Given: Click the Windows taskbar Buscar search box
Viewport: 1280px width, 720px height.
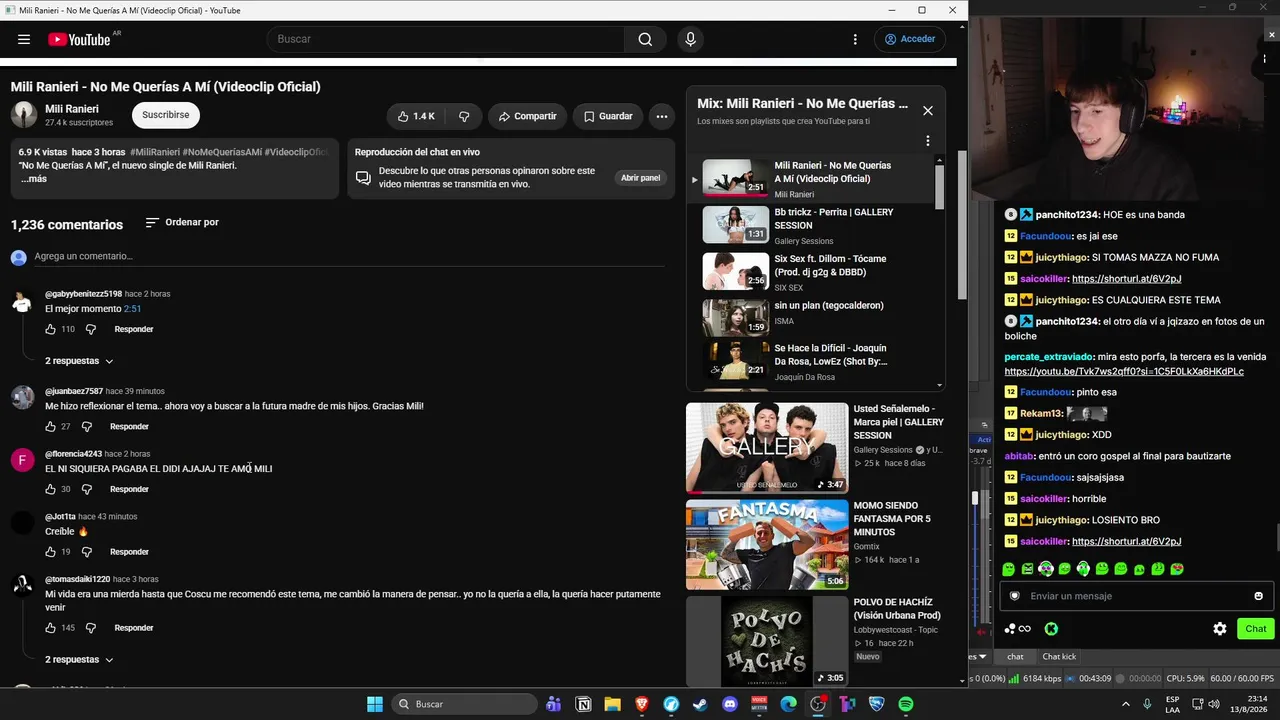Looking at the screenshot, I should click(x=464, y=704).
